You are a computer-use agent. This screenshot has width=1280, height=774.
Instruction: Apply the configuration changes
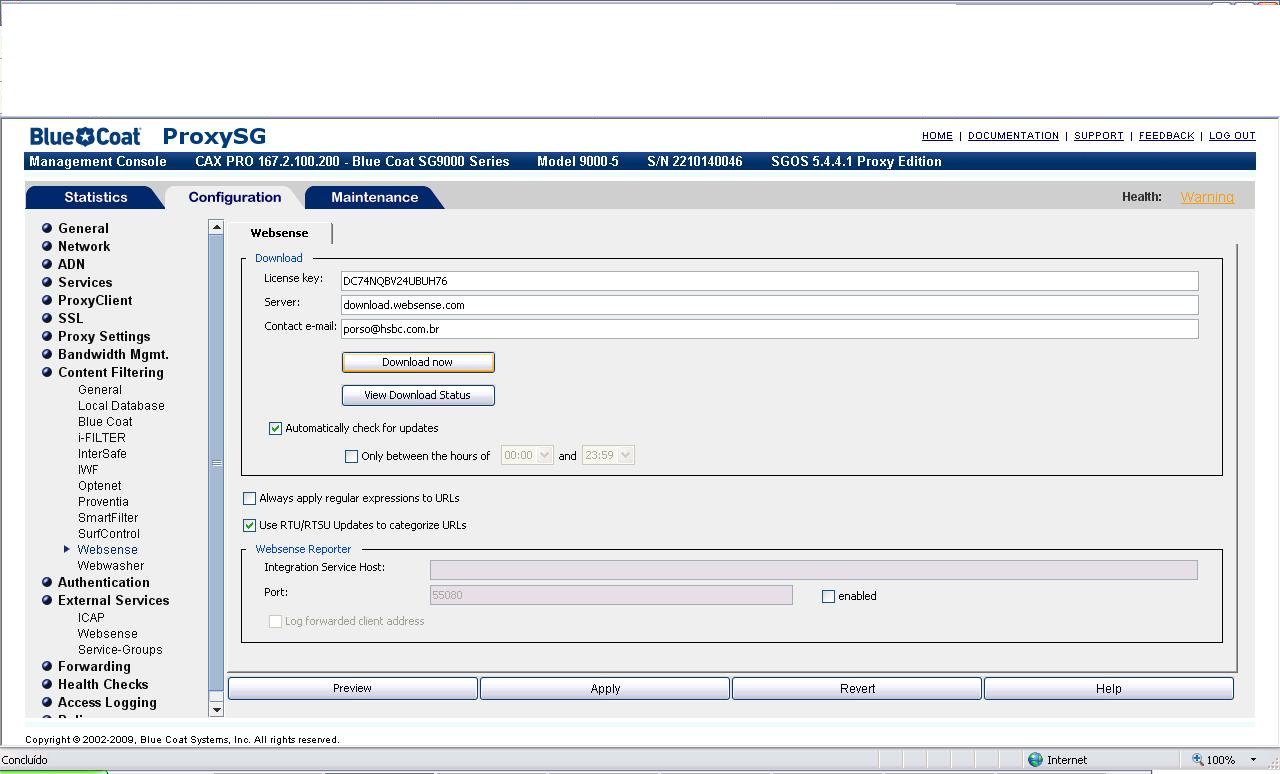605,688
